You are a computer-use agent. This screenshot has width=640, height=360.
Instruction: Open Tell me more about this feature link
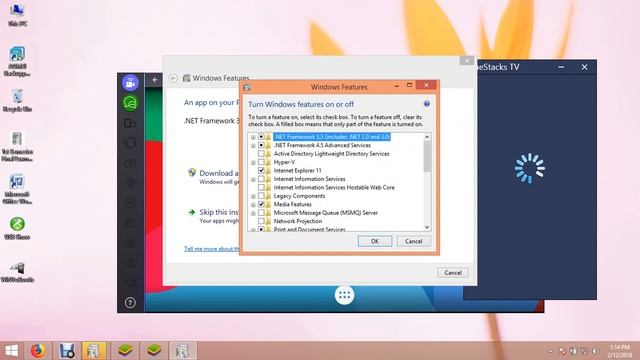coord(212,249)
